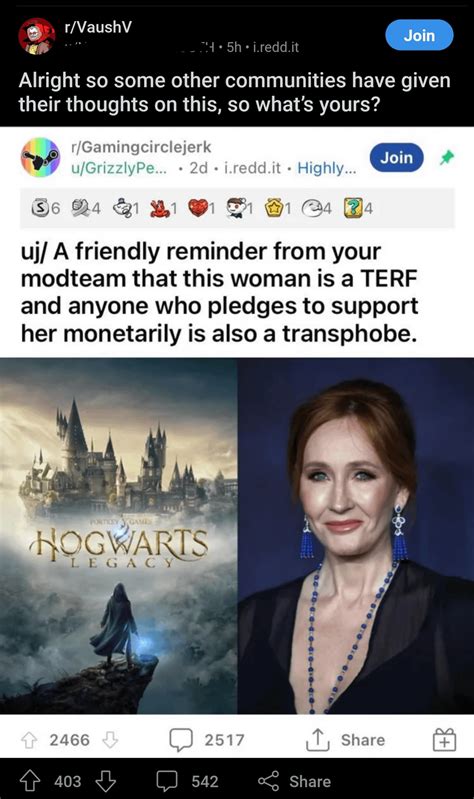Screen dimensions: 474x799
Task: Tap the red crab award icon
Action: [159, 208]
